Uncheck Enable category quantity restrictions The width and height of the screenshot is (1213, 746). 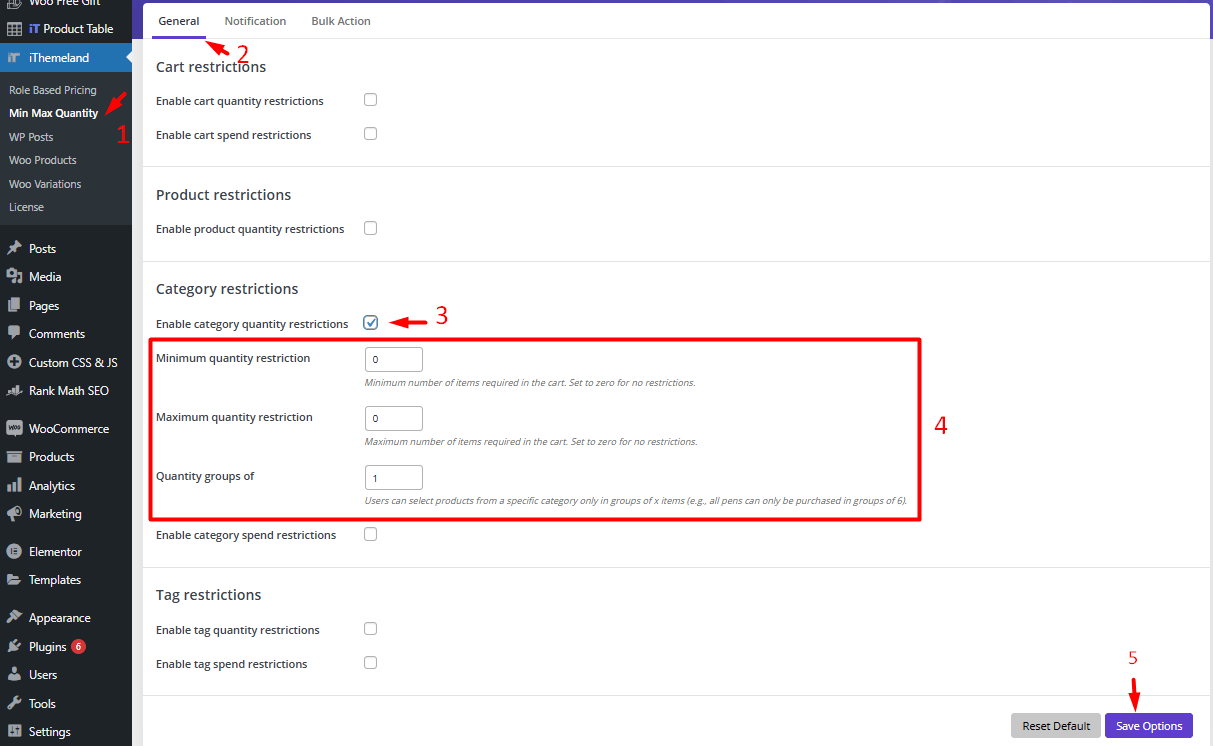[371, 323]
